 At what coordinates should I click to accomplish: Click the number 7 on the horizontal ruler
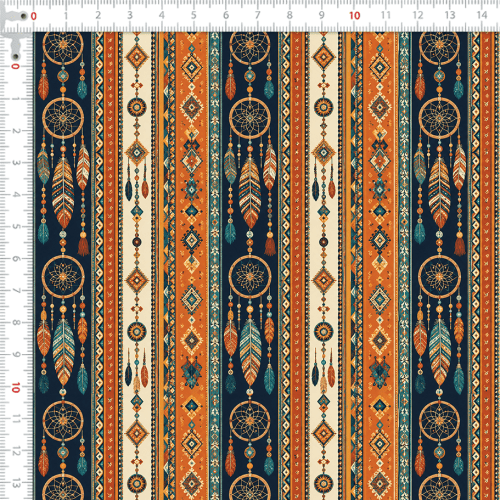point(258,15)
